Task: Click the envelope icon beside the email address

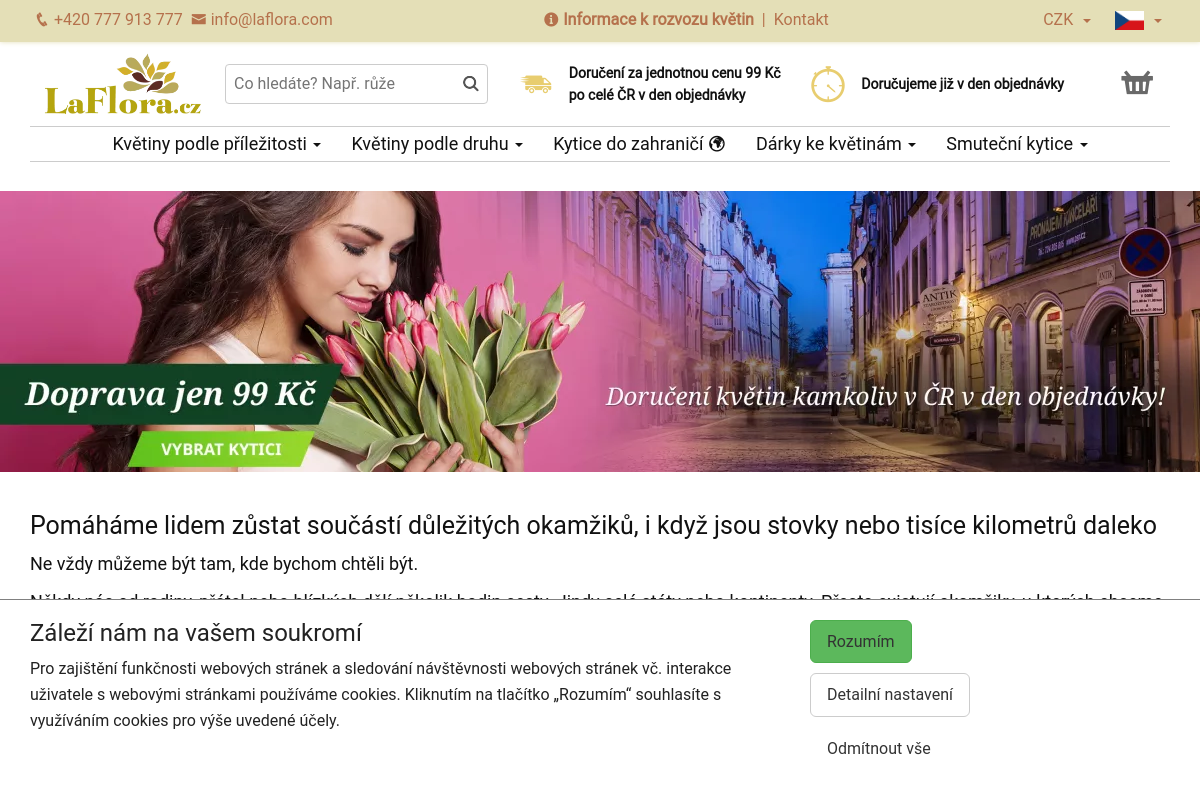Action: pyautogui.click(x=198, y=20)
